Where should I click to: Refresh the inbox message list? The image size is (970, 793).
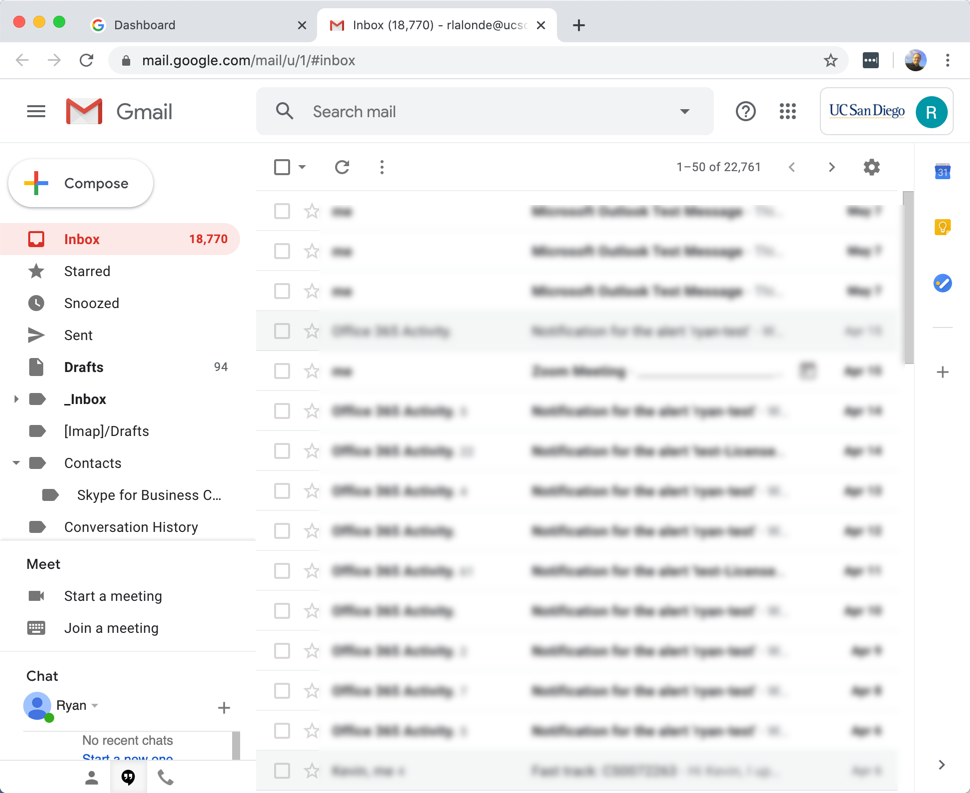click(342, 167)
